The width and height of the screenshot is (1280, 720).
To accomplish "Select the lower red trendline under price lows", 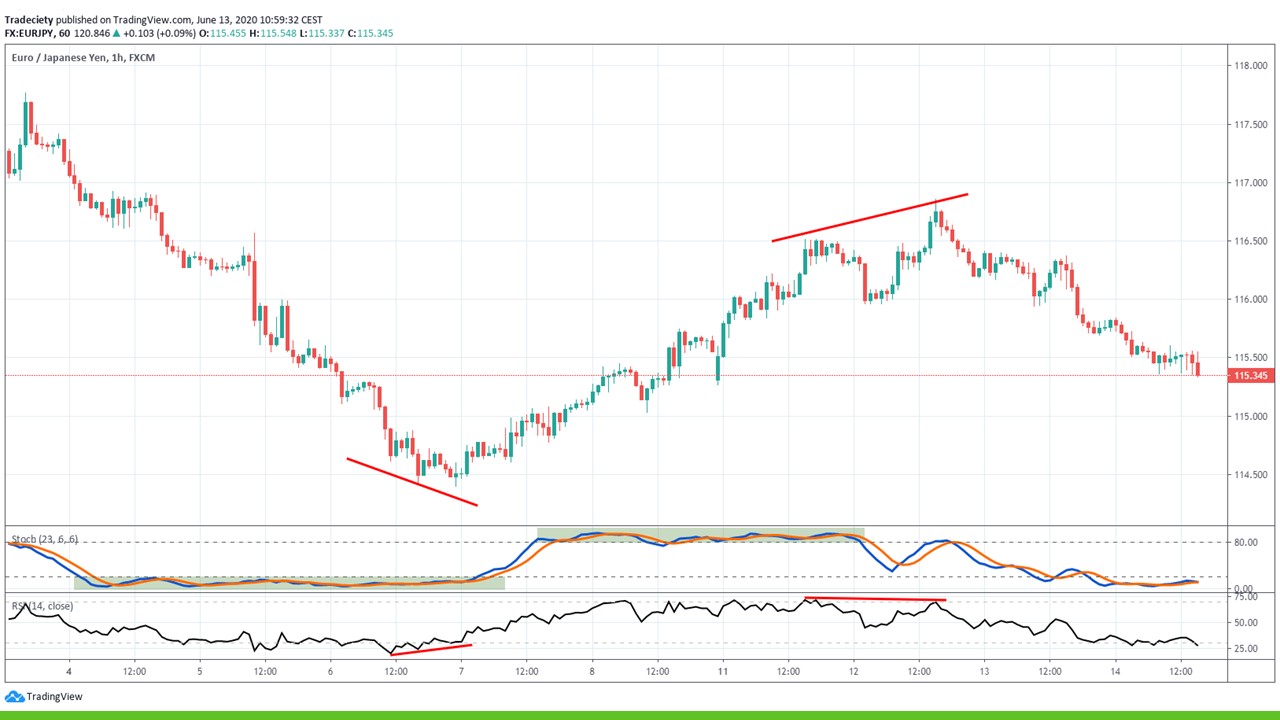I will point(412,482).
